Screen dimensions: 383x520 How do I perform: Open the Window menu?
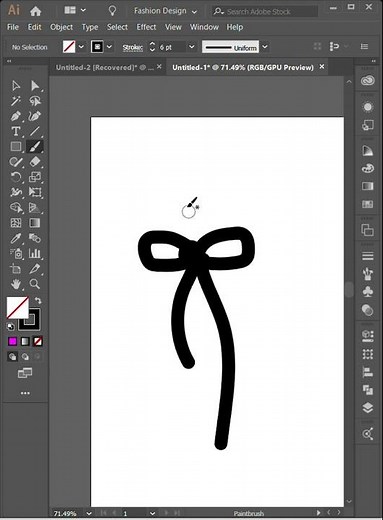(x=204, y=27)
